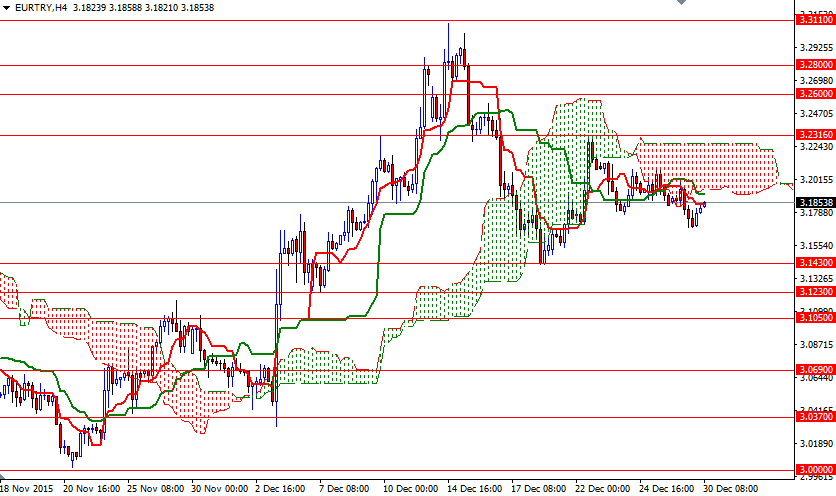
Task: Click the 3.29255 price scale value
Action: 816,47
